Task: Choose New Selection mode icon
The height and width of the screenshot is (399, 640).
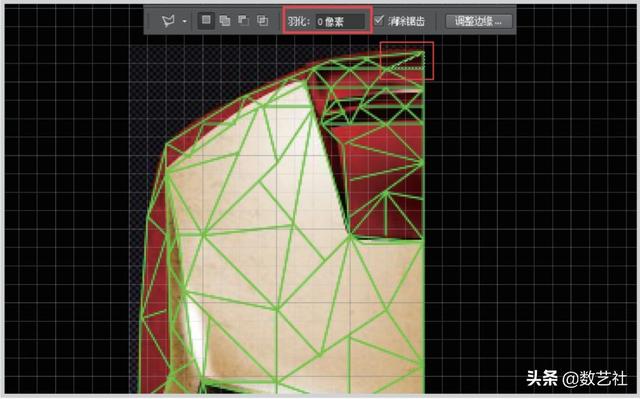Action: [x=206, y=20]
